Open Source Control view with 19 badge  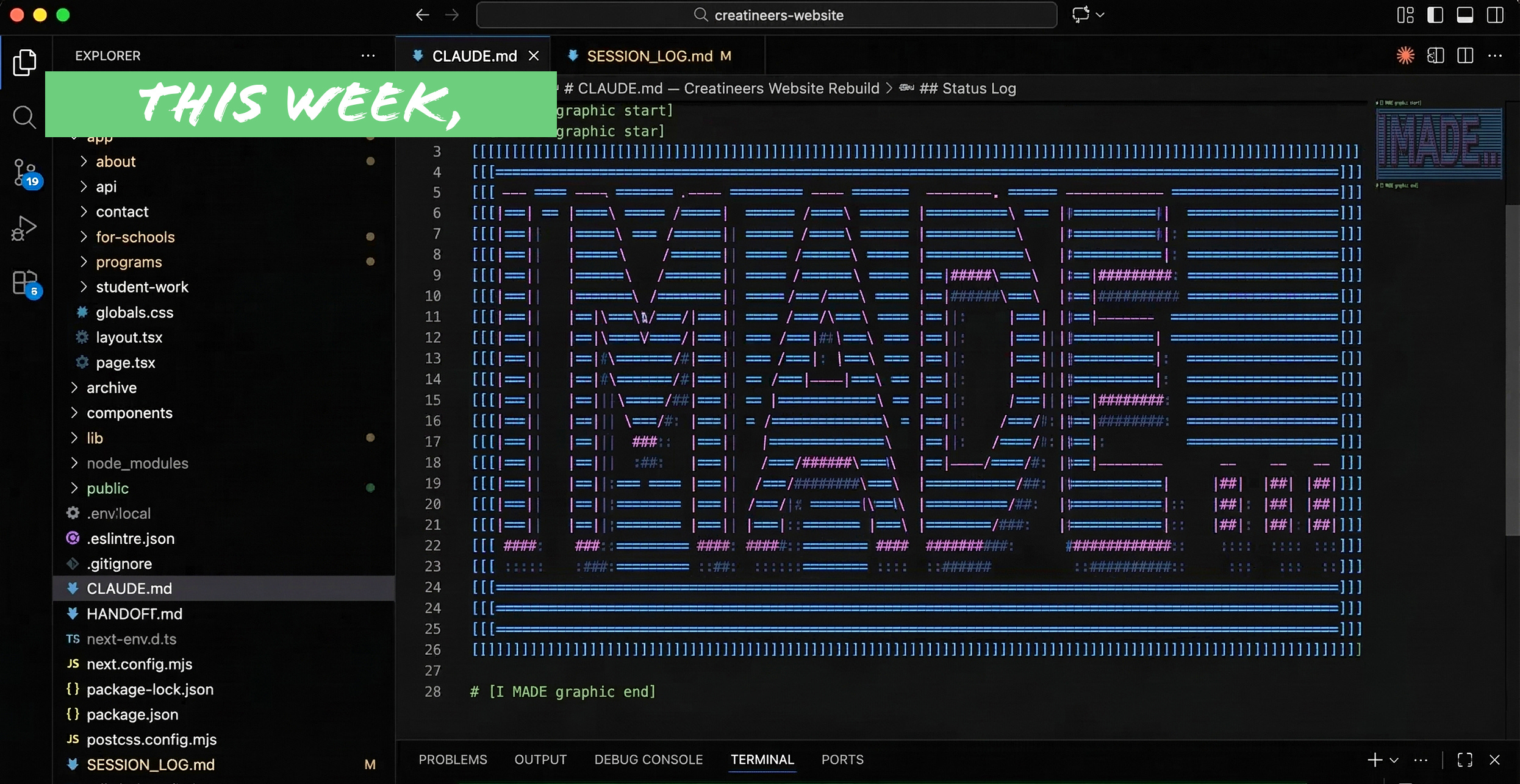[x=24, y=173]
